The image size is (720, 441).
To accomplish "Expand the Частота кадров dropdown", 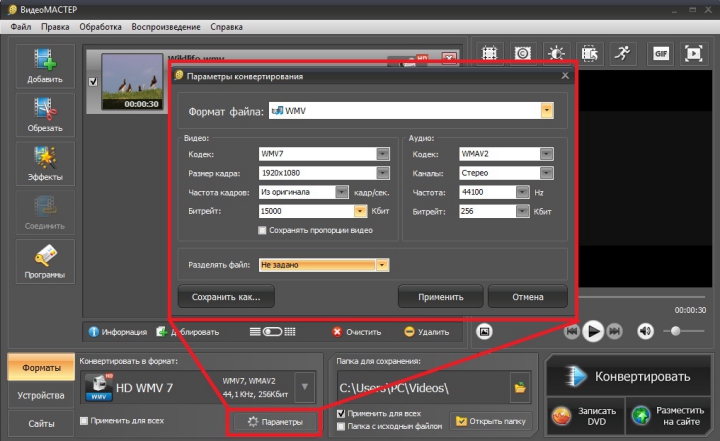I will 342,192.
